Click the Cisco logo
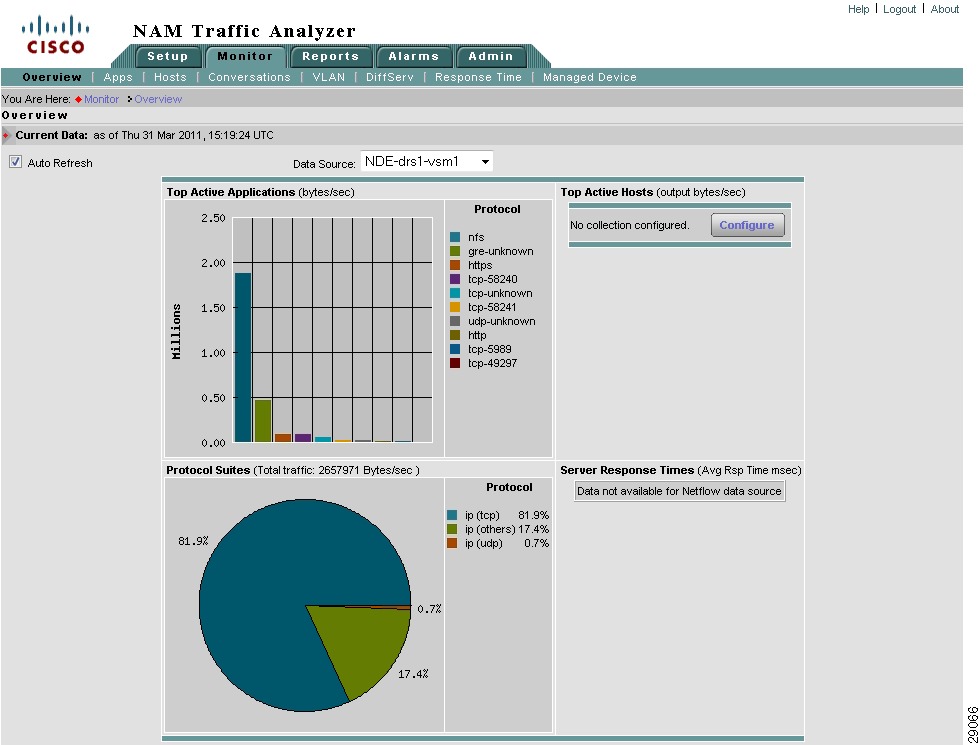 55,35
